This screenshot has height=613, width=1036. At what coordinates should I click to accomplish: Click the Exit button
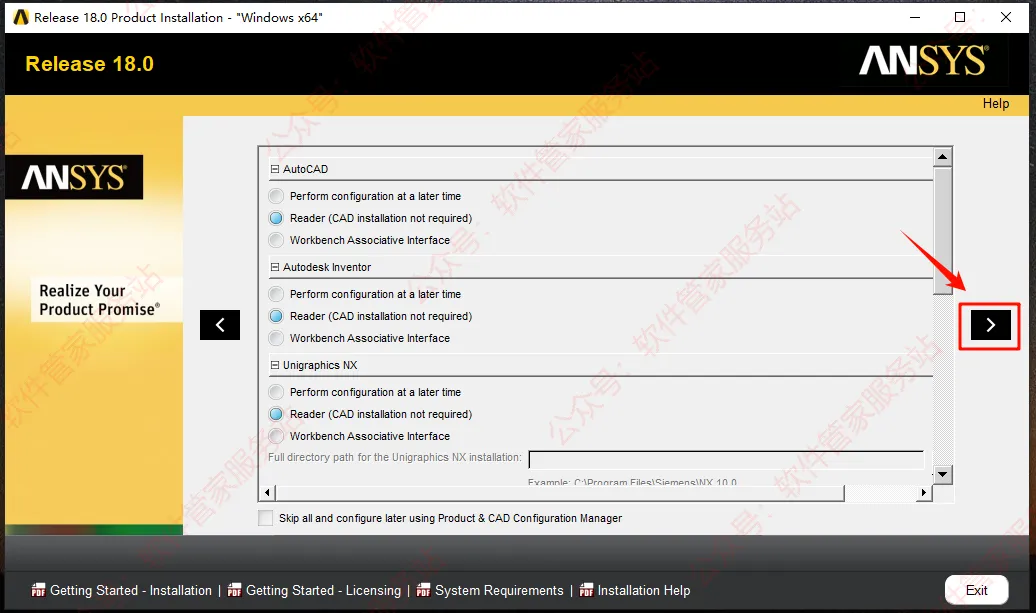(x=977, y=590)
